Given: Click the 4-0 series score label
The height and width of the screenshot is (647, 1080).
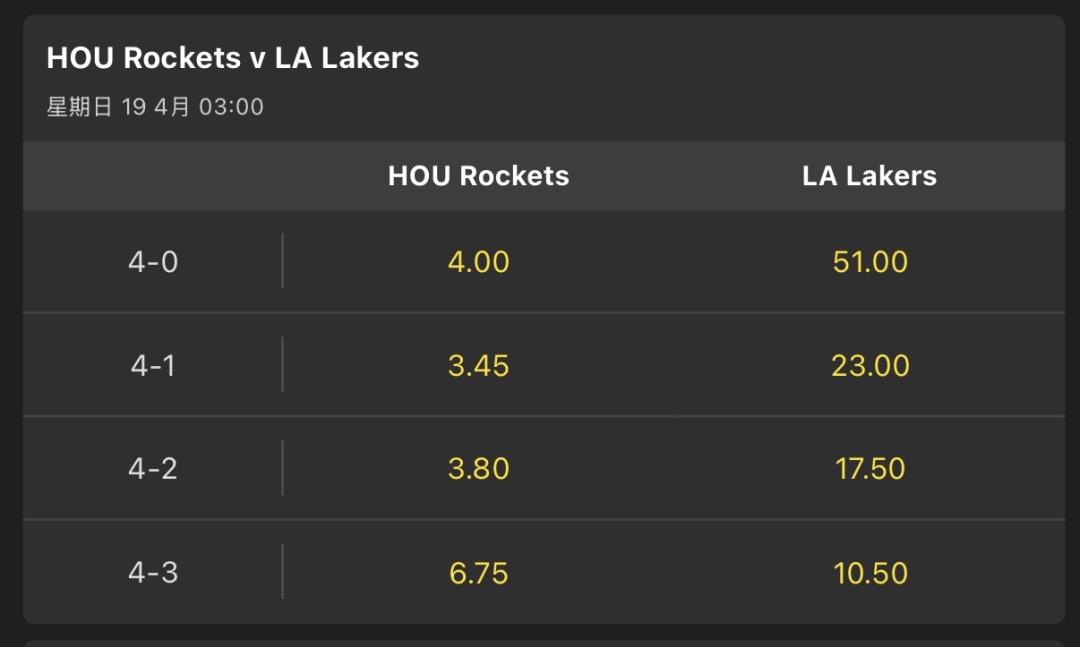Looking at the screenshot, I should coord(153,262).
